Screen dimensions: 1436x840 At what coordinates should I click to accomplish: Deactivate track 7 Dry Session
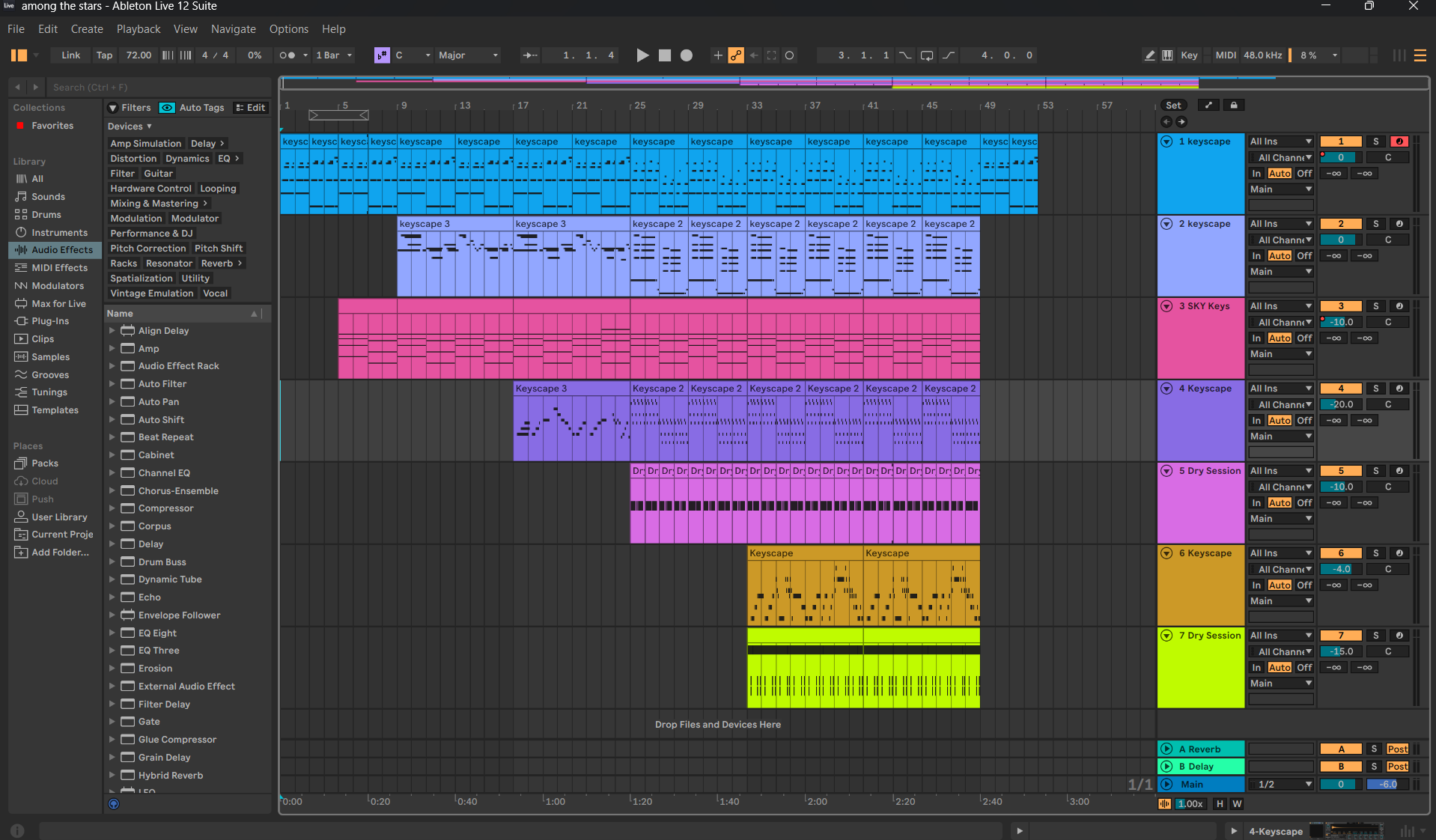[1341, 636]
